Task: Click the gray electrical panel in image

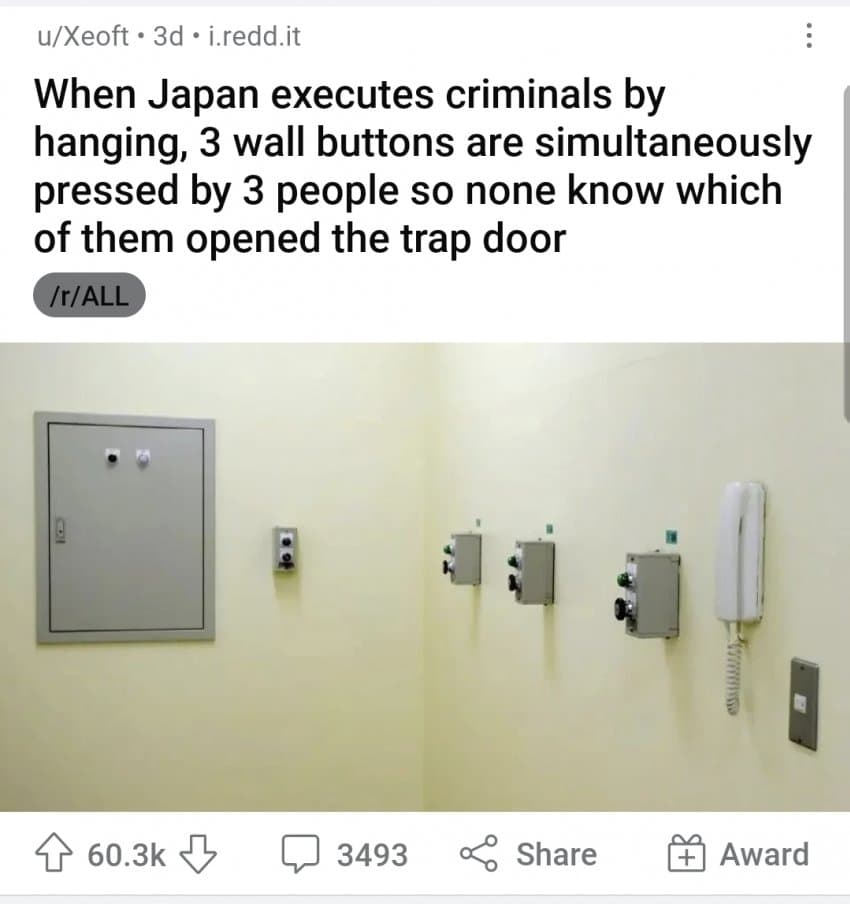Action: point(125,527)
